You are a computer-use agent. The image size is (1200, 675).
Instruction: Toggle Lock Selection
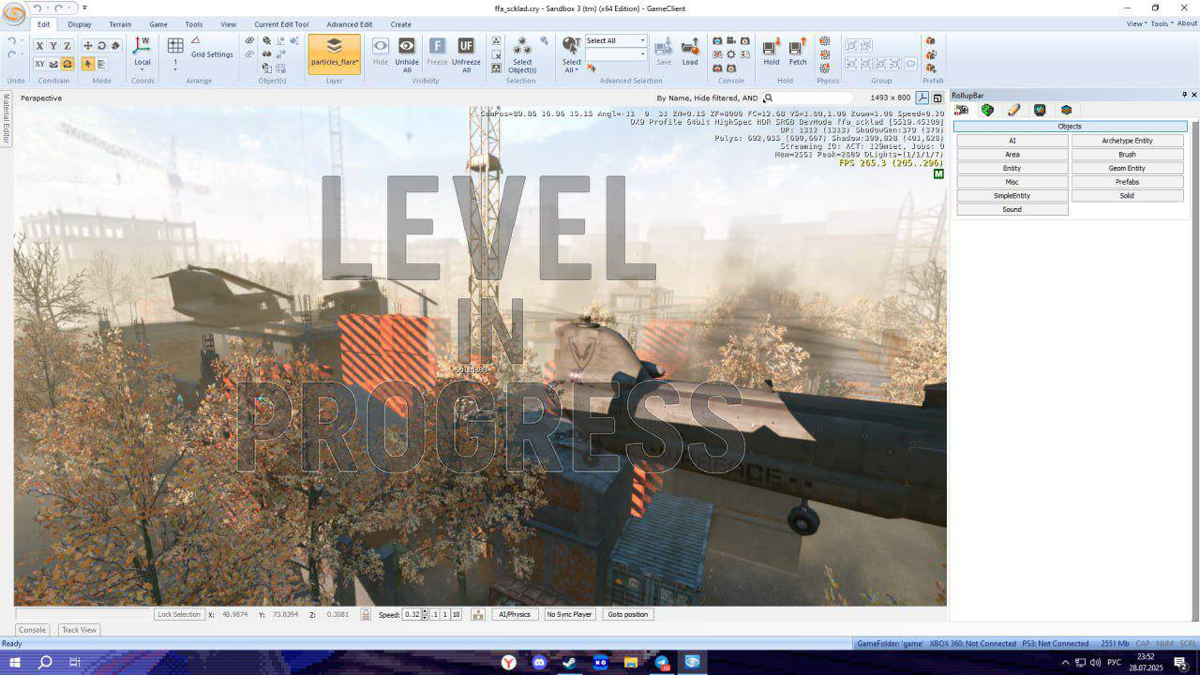pyautogui.click(x=179, y=614)
